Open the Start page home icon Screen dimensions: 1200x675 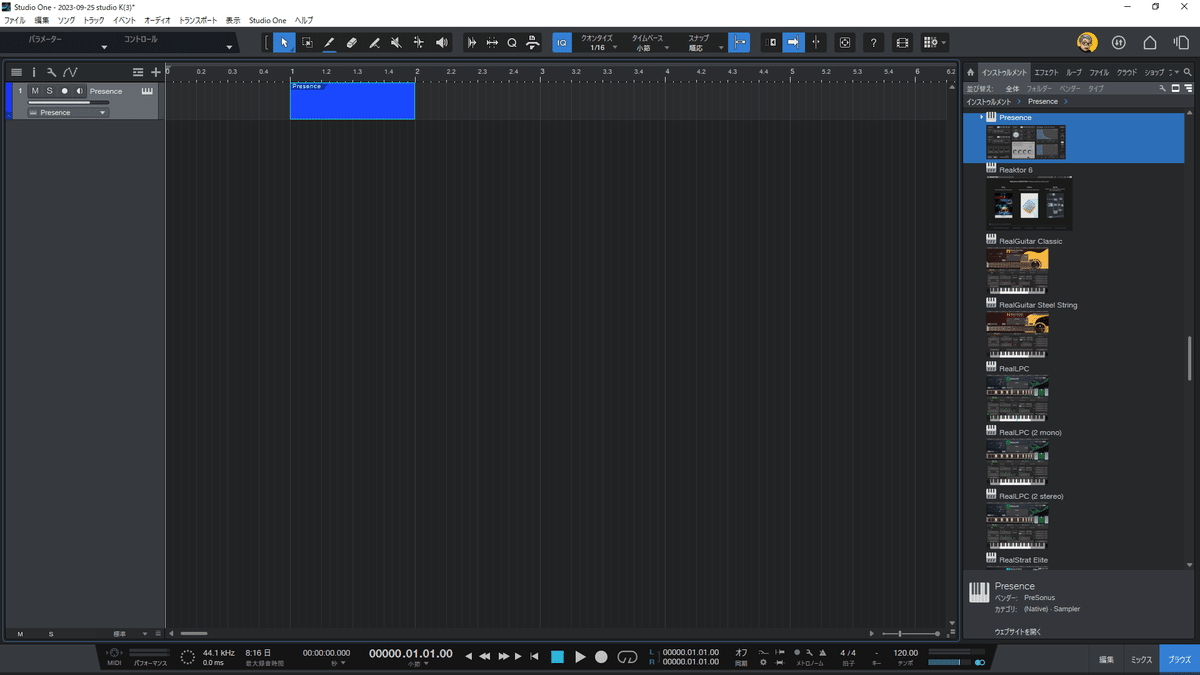coord(1150,43)
